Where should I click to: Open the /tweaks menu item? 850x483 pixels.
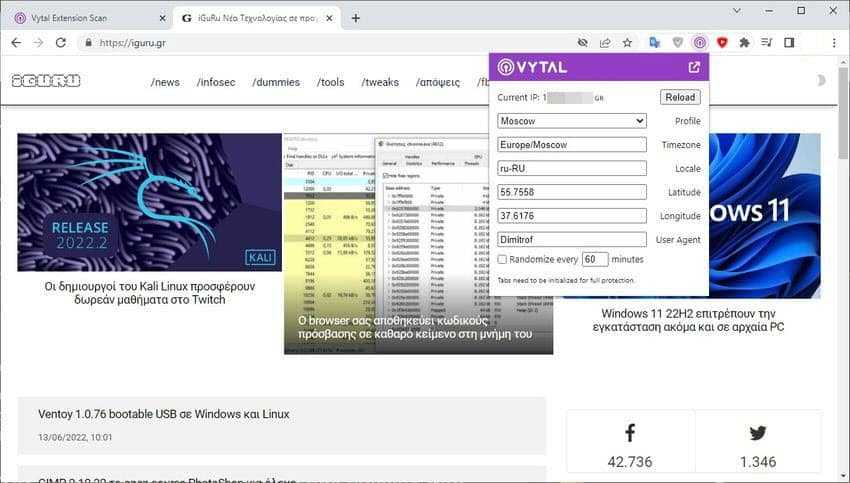pyautogui.click(x=380, y=82)
